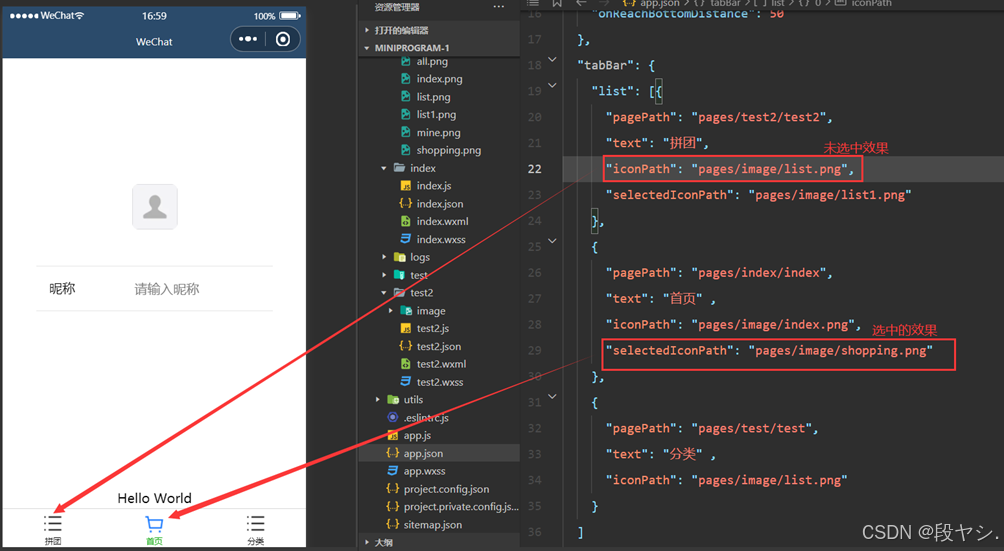Switch to the 分类 tab bar item
The image size is (1004, 551).
255,529
